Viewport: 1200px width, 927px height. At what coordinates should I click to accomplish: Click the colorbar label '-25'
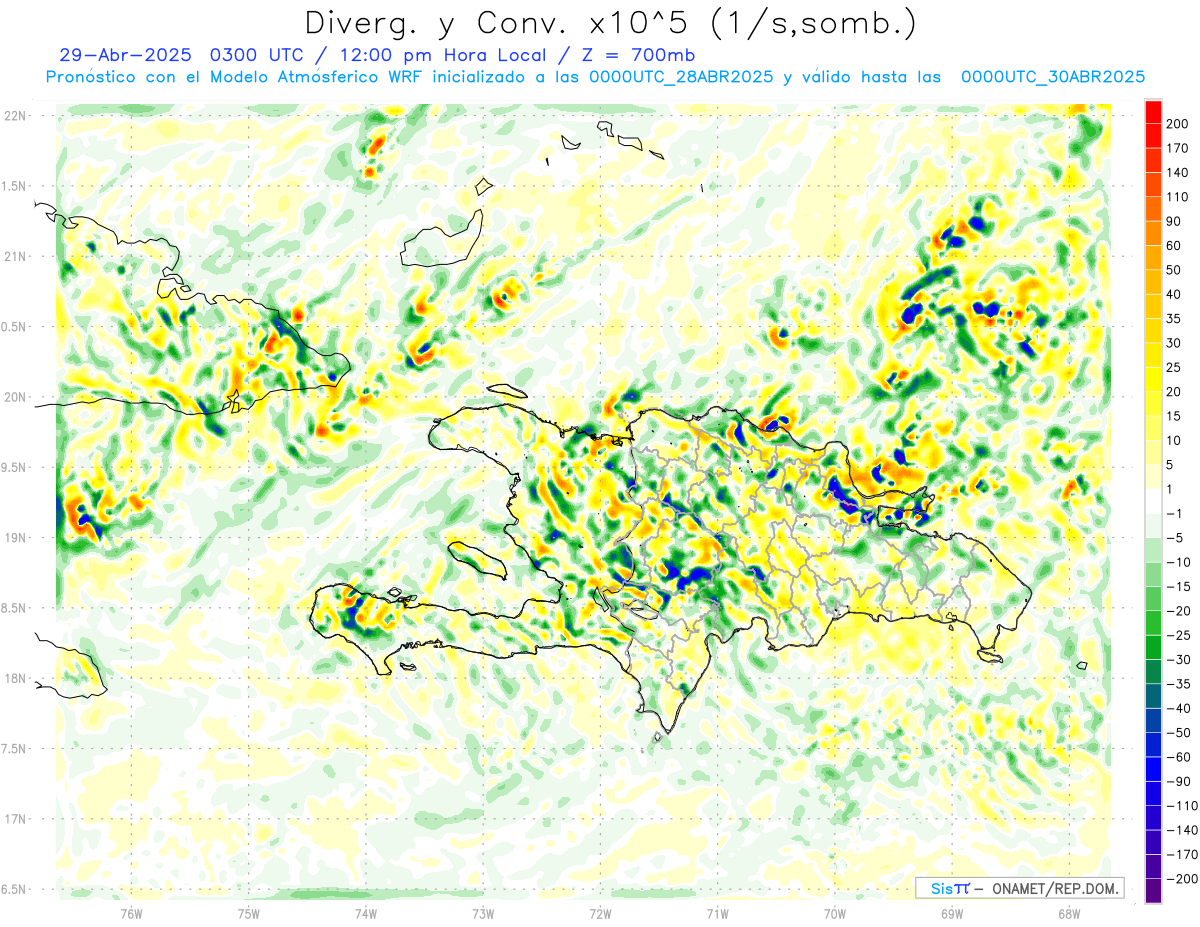pos(1180,635)
